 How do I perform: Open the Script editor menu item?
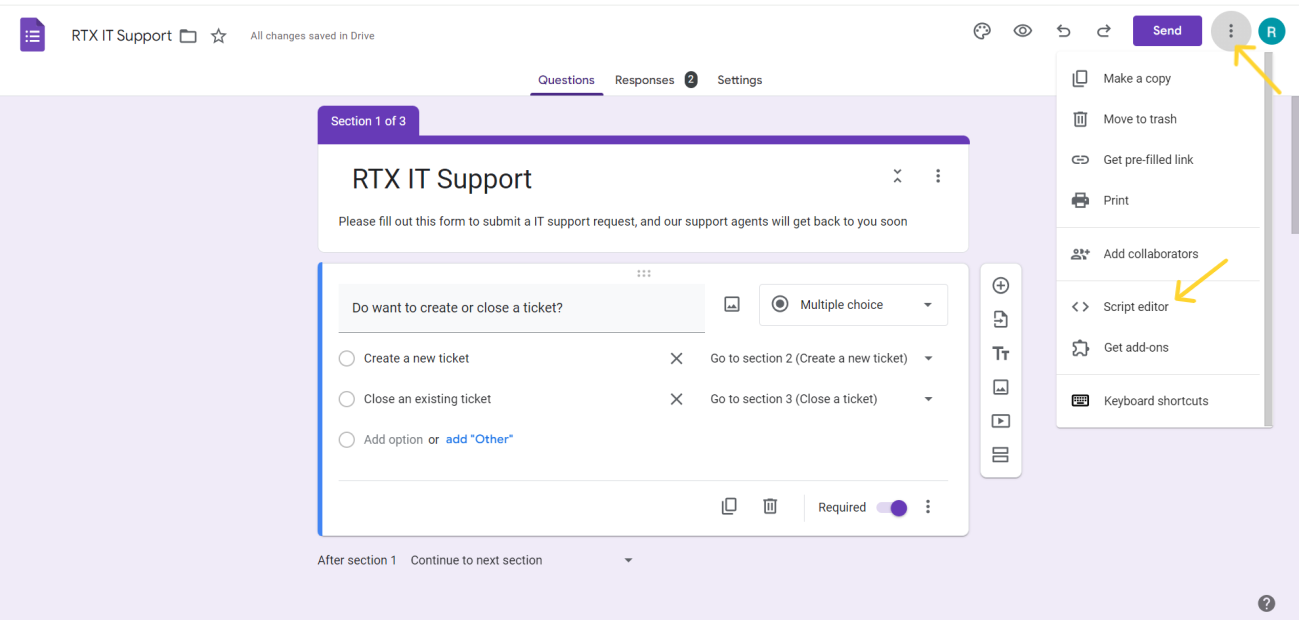(x=1136, y=306)
